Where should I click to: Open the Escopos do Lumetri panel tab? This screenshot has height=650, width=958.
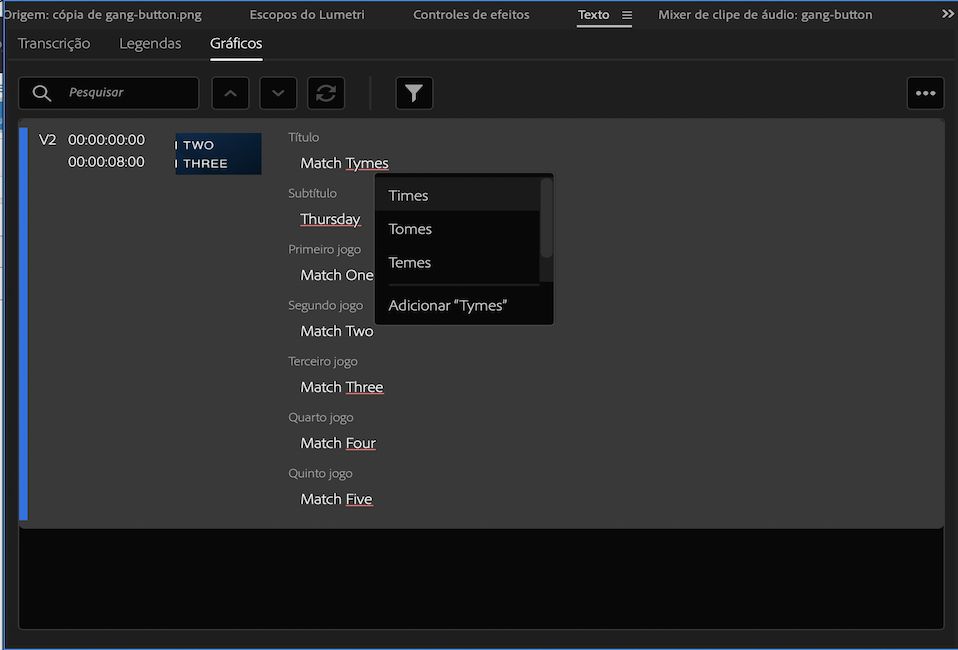pos(307,15)
